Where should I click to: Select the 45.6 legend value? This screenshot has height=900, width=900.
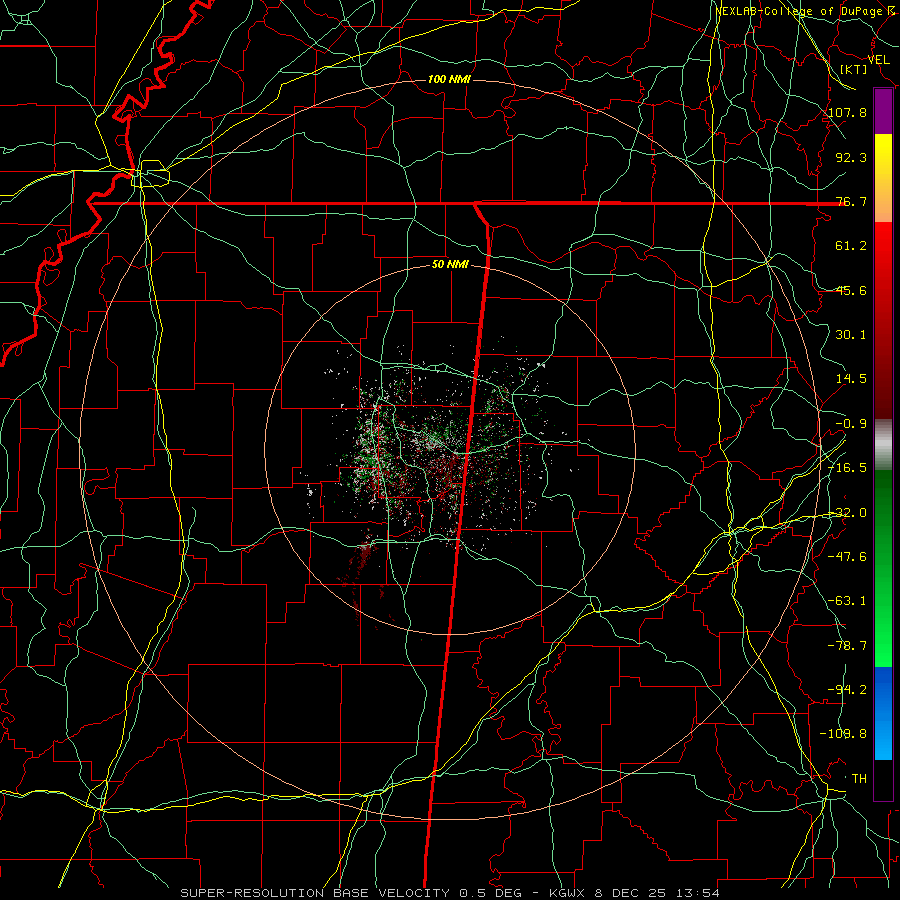click(851, 290)
